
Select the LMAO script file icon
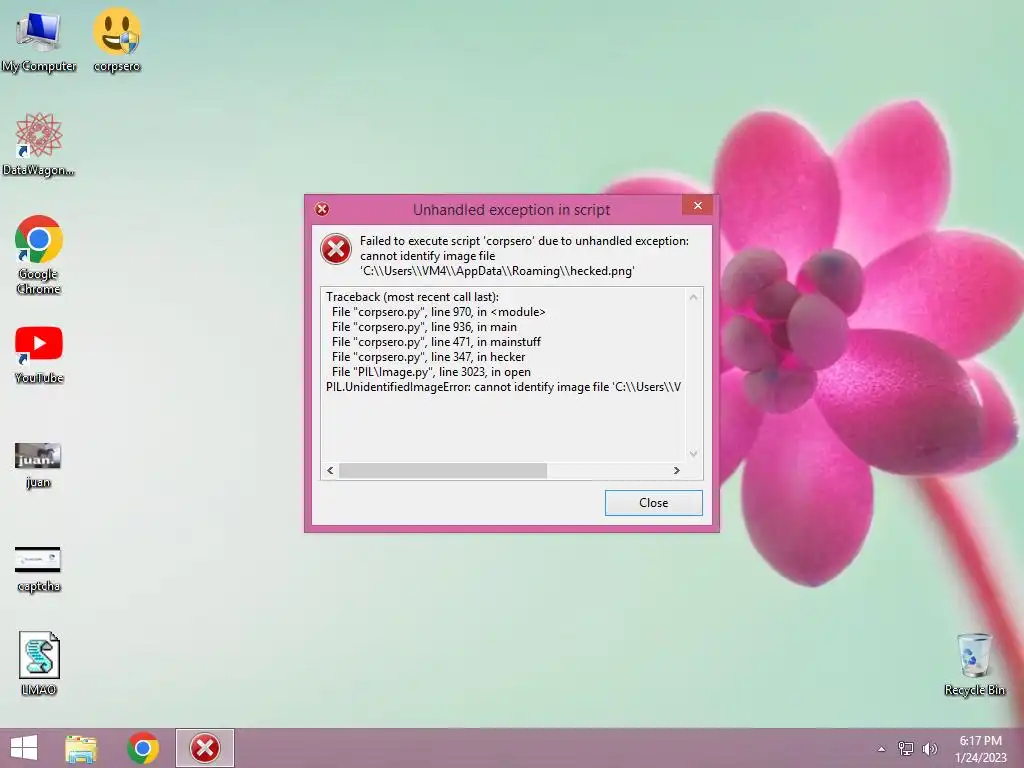[39, 664]
